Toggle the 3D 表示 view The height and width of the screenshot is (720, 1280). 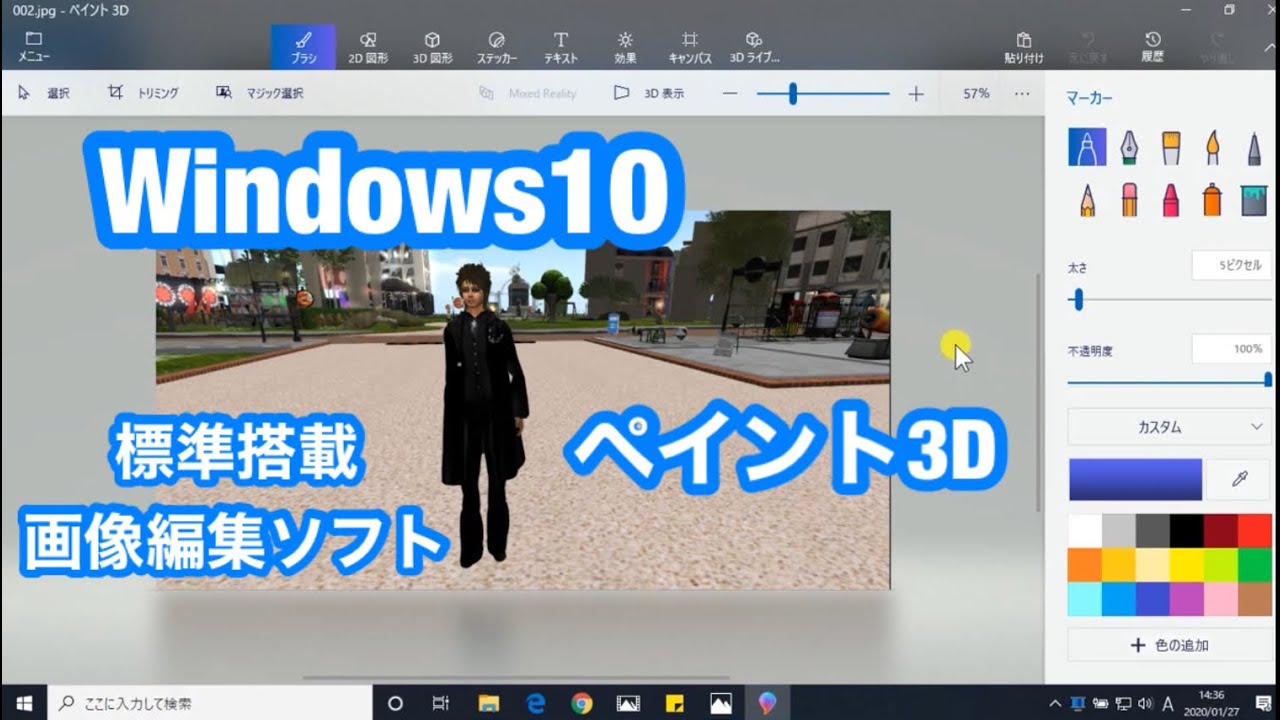[x=648, y=93]
